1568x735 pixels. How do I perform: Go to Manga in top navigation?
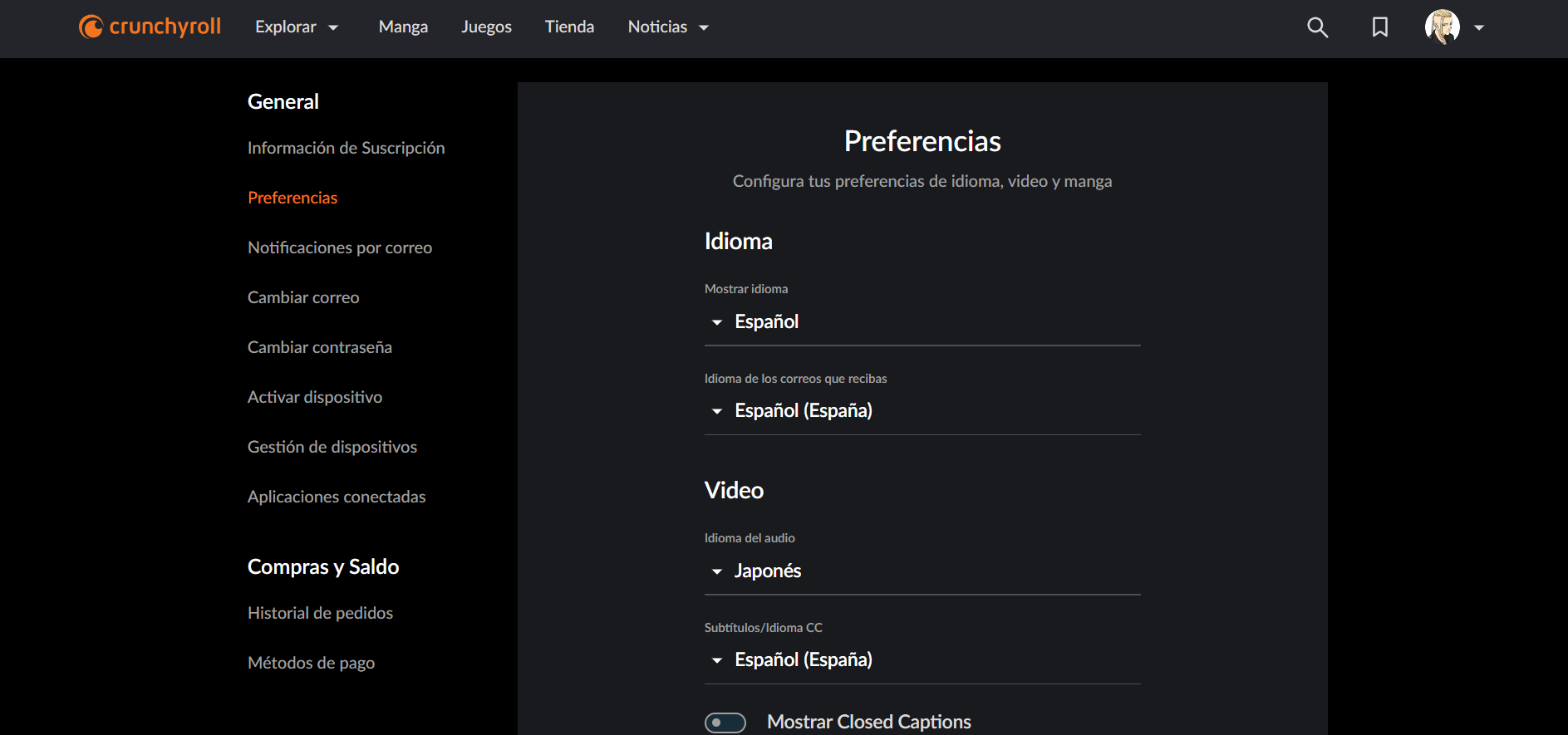[403, 27]
